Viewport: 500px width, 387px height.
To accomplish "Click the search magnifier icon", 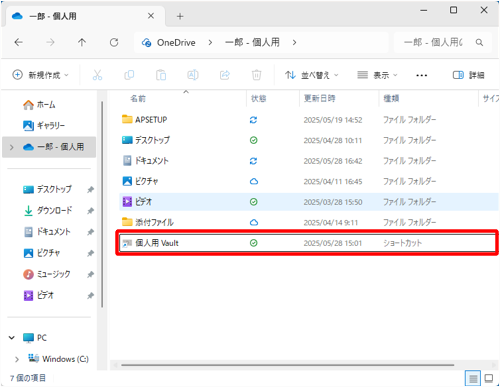I will coord(479,42).
